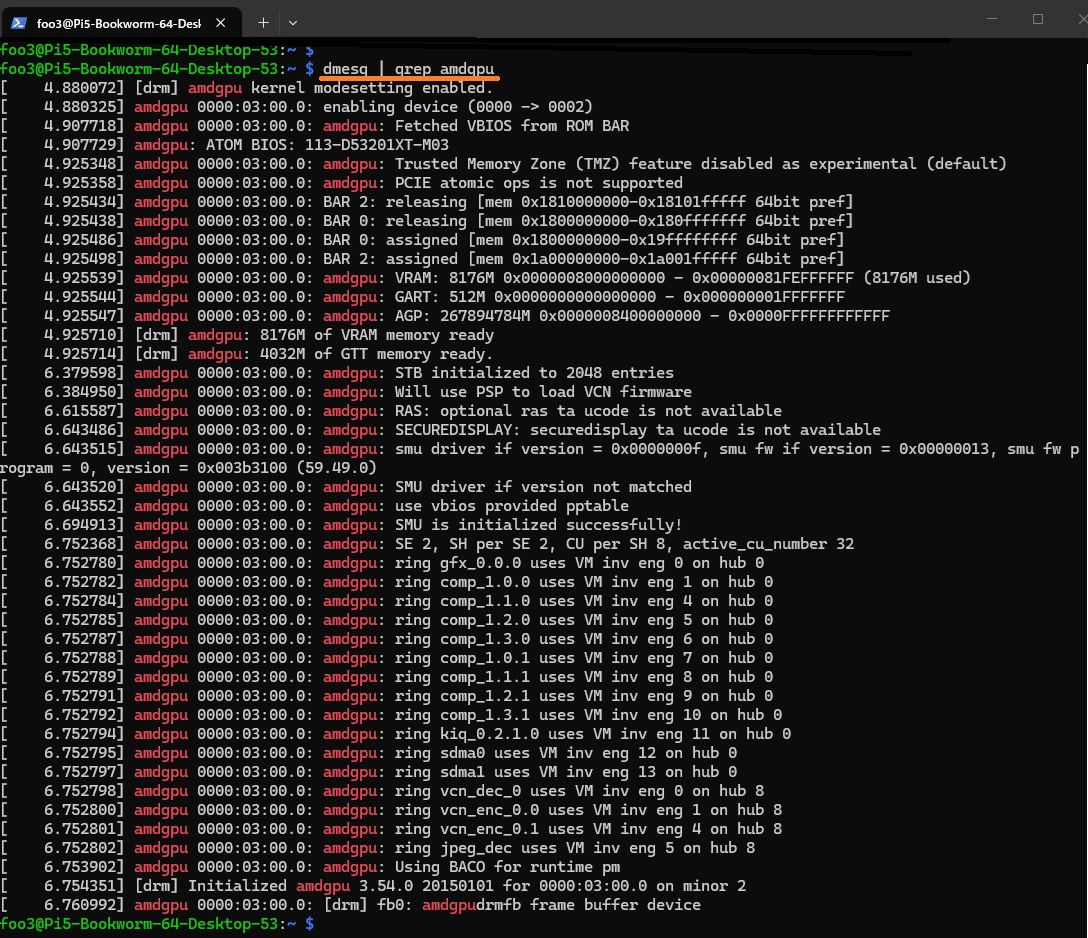Select the foo3@Pi5-Bookworm-64-Desktop tab title
This screenshot has height=938, width=1088.
[111, 21]
